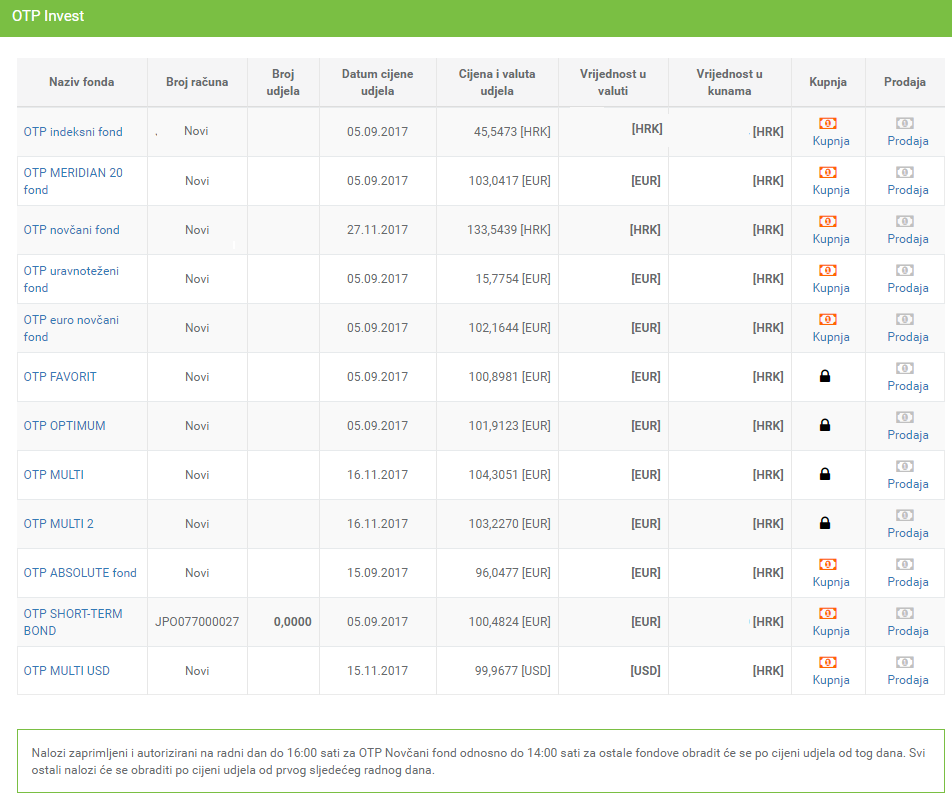This screenshot has height=797, width=952.
Task: Click the Kupnja icon for OTP MERIDIAN 20 fond
Action: [828, 173]
